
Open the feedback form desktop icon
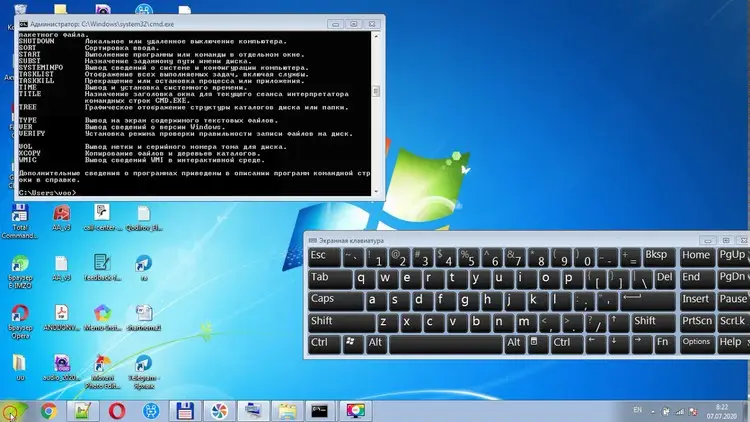point(102,267)
